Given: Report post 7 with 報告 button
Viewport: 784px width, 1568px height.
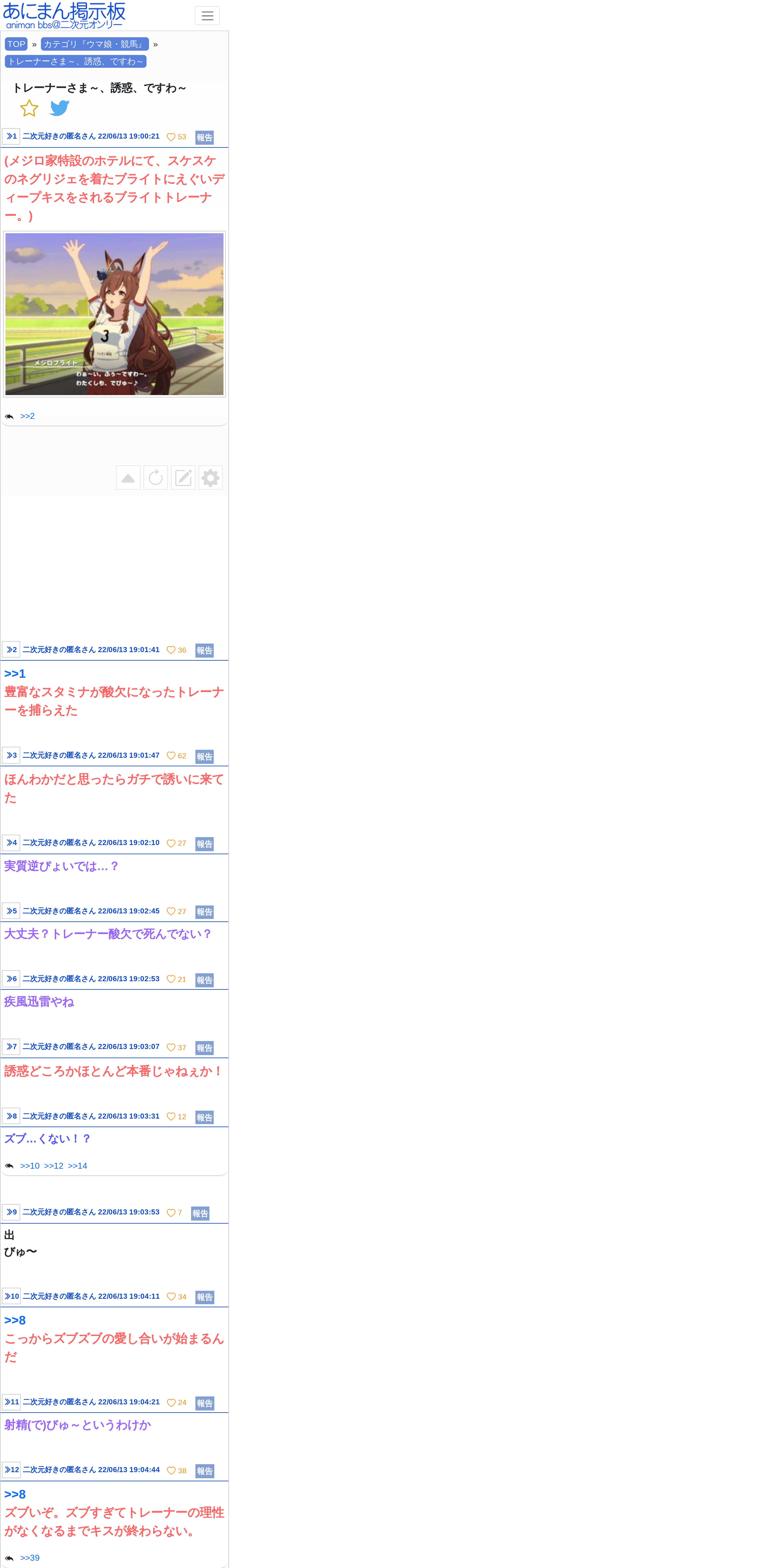Looking at the screenshot, I should coord(205,1048).
